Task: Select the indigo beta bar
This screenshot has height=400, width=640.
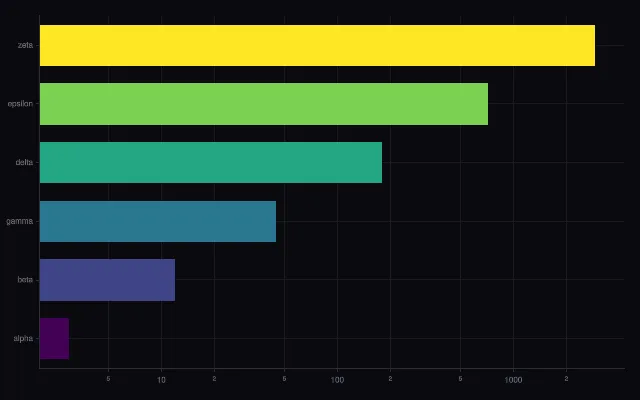Action: 107,280
